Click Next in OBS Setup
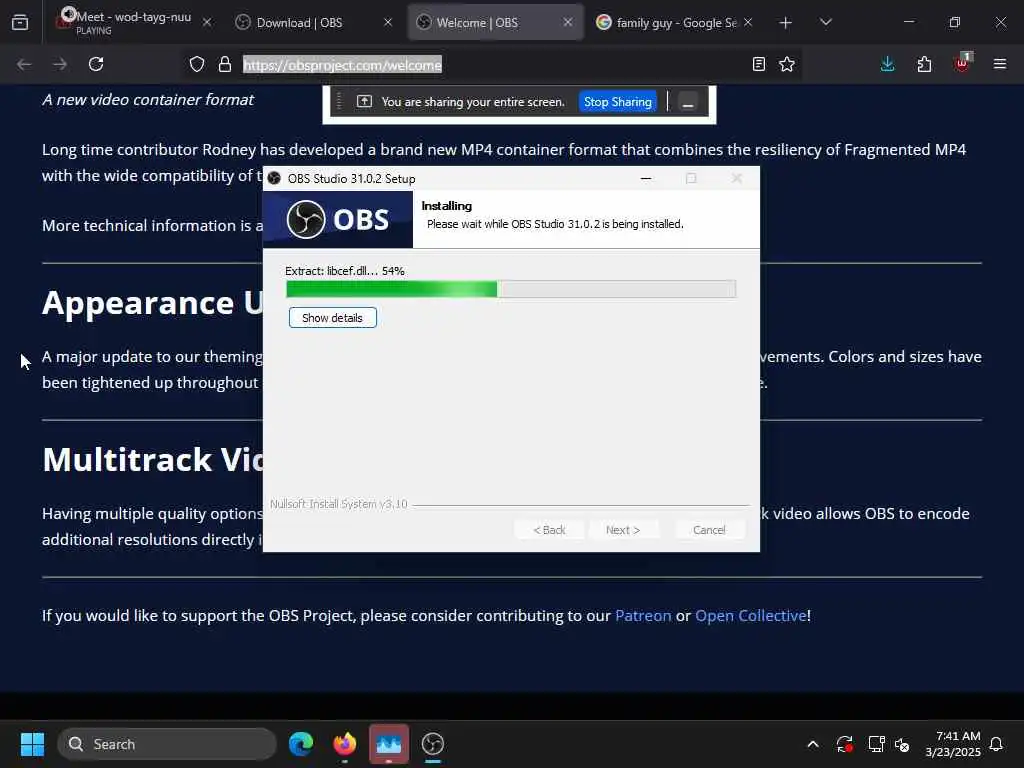The height and width of the screenshot is (768, 1024). tap(623, 530)
